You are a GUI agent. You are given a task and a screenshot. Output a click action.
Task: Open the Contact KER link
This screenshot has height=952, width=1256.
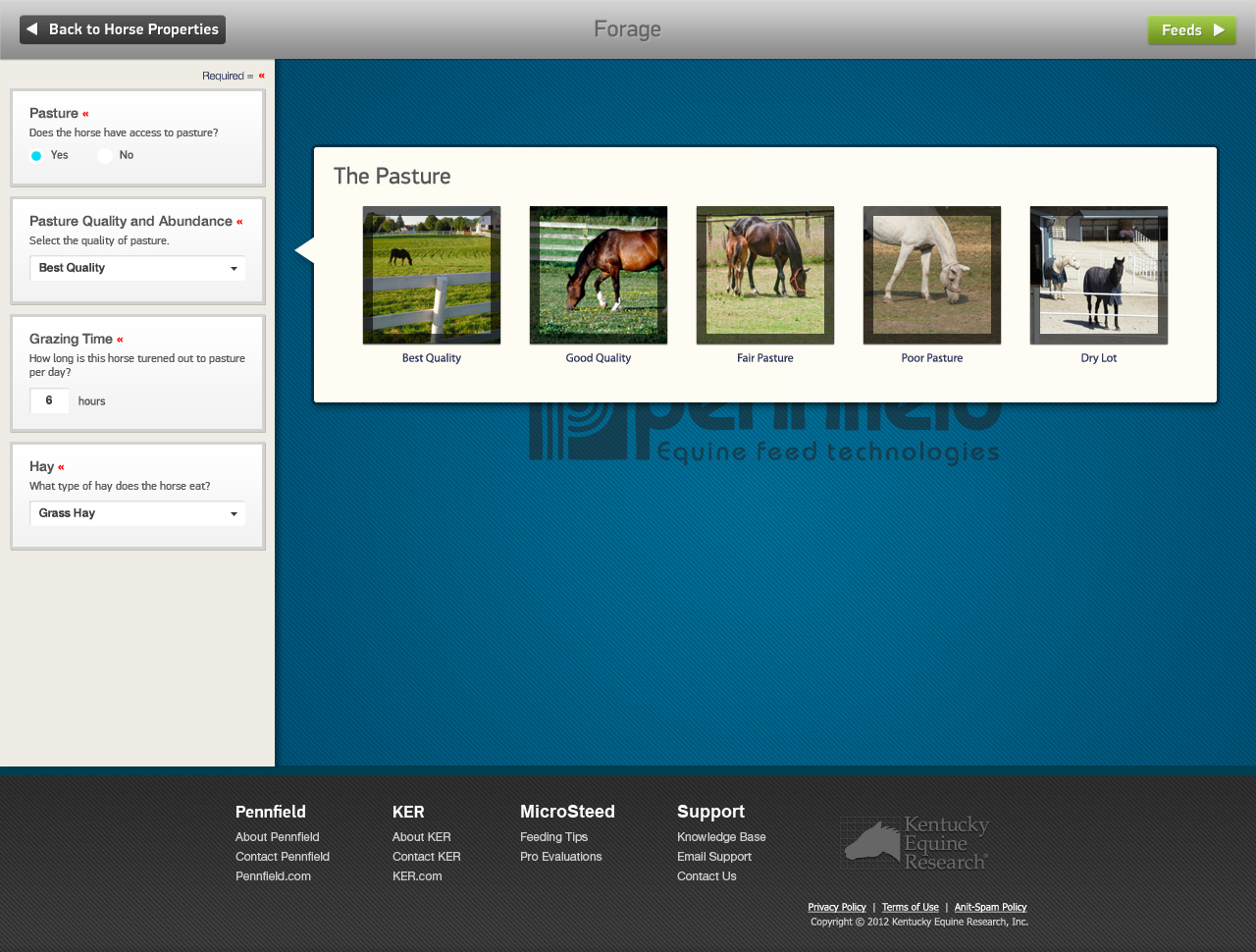[x=426, y=857]
